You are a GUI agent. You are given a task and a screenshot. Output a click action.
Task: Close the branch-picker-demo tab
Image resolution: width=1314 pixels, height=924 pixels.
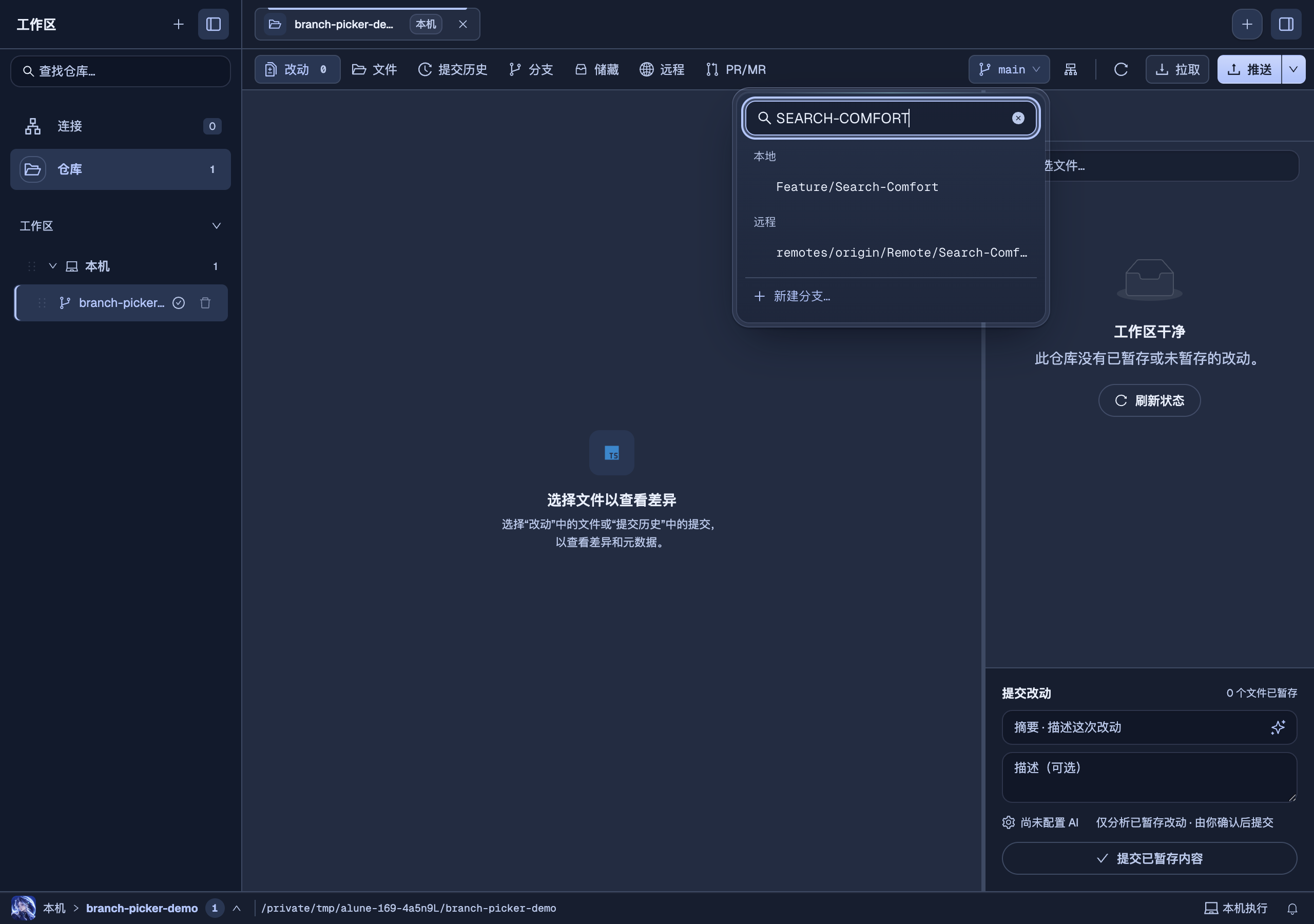463,24
